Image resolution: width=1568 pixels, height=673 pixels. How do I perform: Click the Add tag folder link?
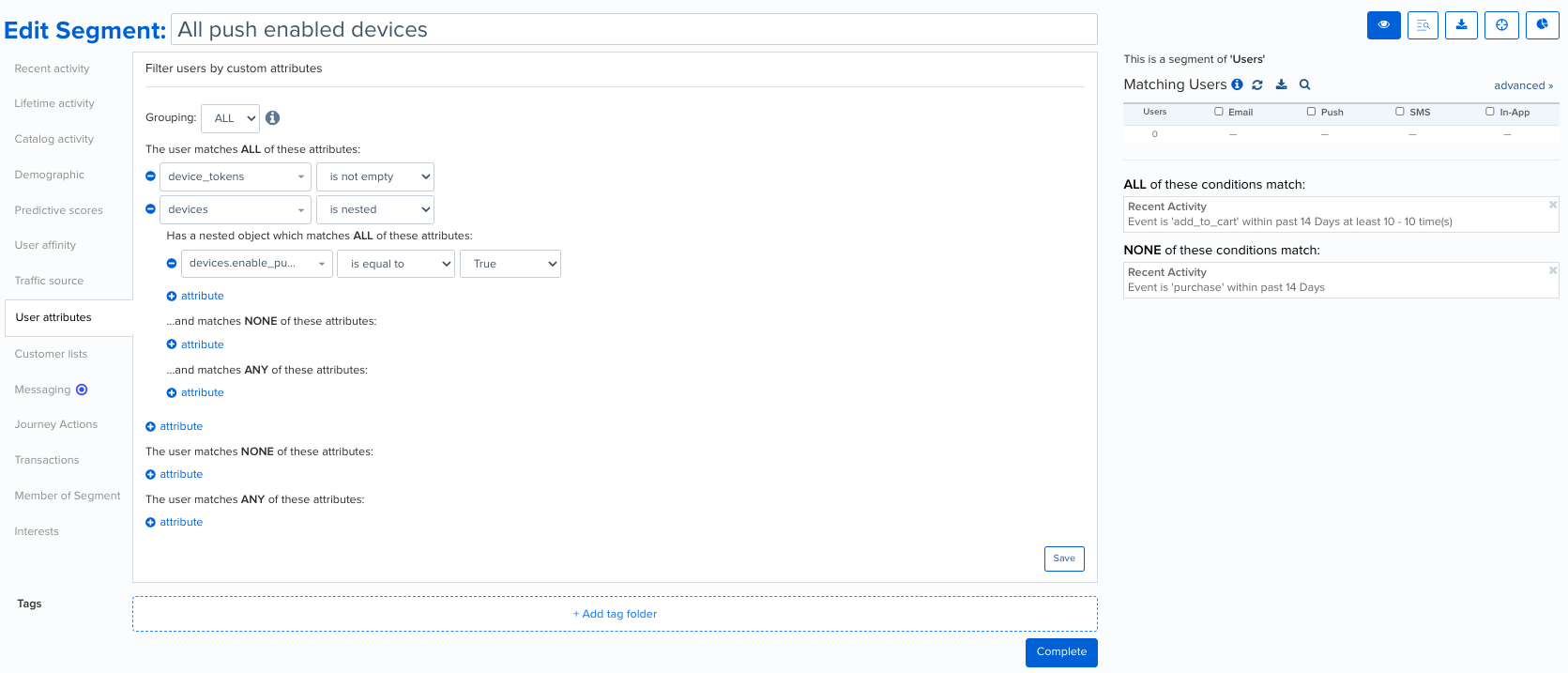pyautogui.click(x=615, y=614)
